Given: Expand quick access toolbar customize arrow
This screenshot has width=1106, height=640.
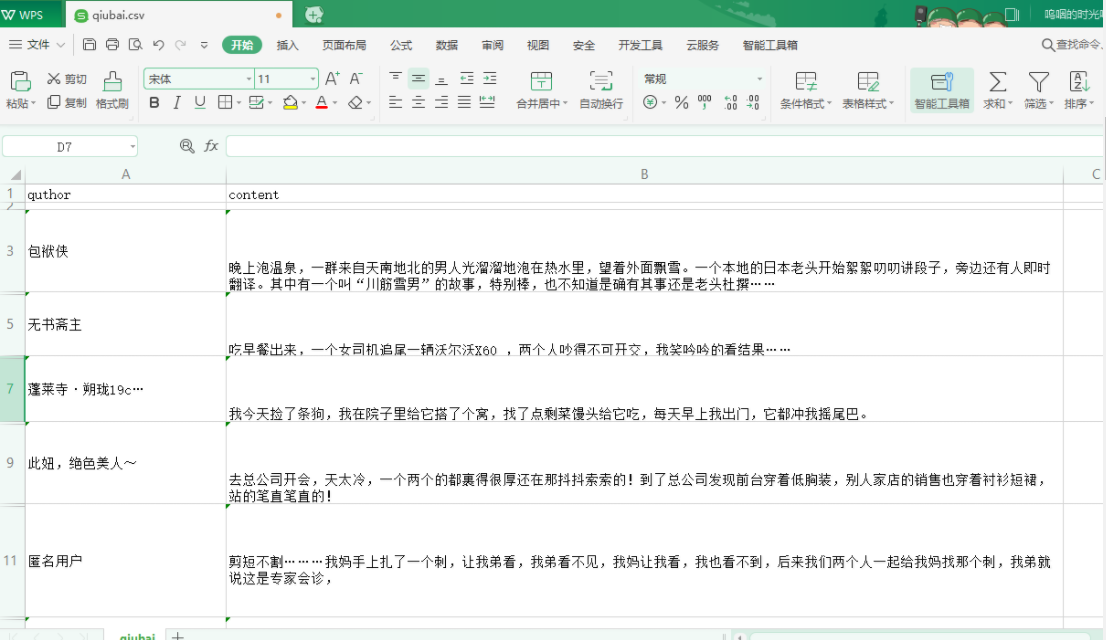Looking at the screenshot, I should point(204,45).
